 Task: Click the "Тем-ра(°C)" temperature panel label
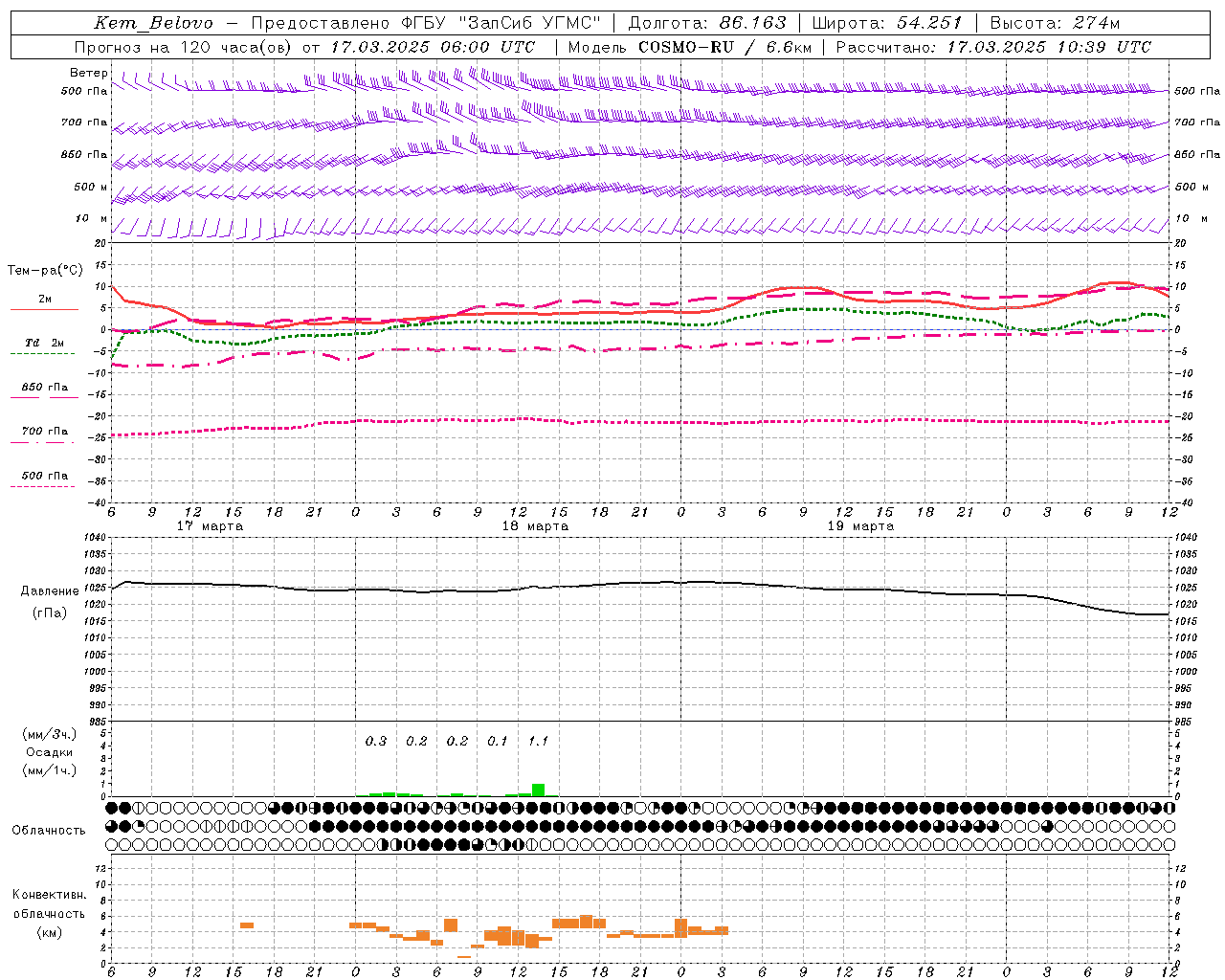click(45, 271)
